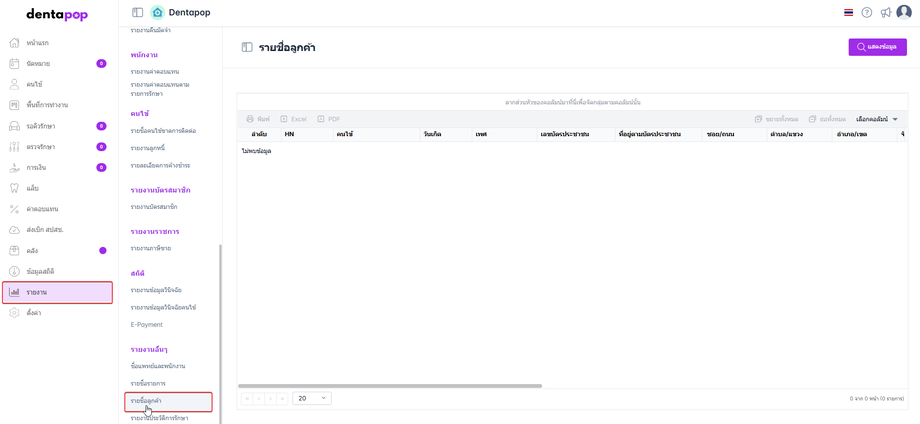
Task: Sort by the ที่อยู่ตามบัตรประชาชน column header
Action: pos(658,134)
